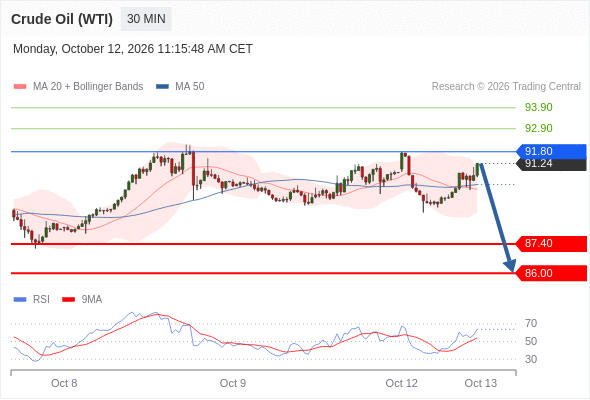The width and height of the screenshot is (590, 400).
Task: Click the blue 91.80 pivot price tag
Action: pos(551,151)
